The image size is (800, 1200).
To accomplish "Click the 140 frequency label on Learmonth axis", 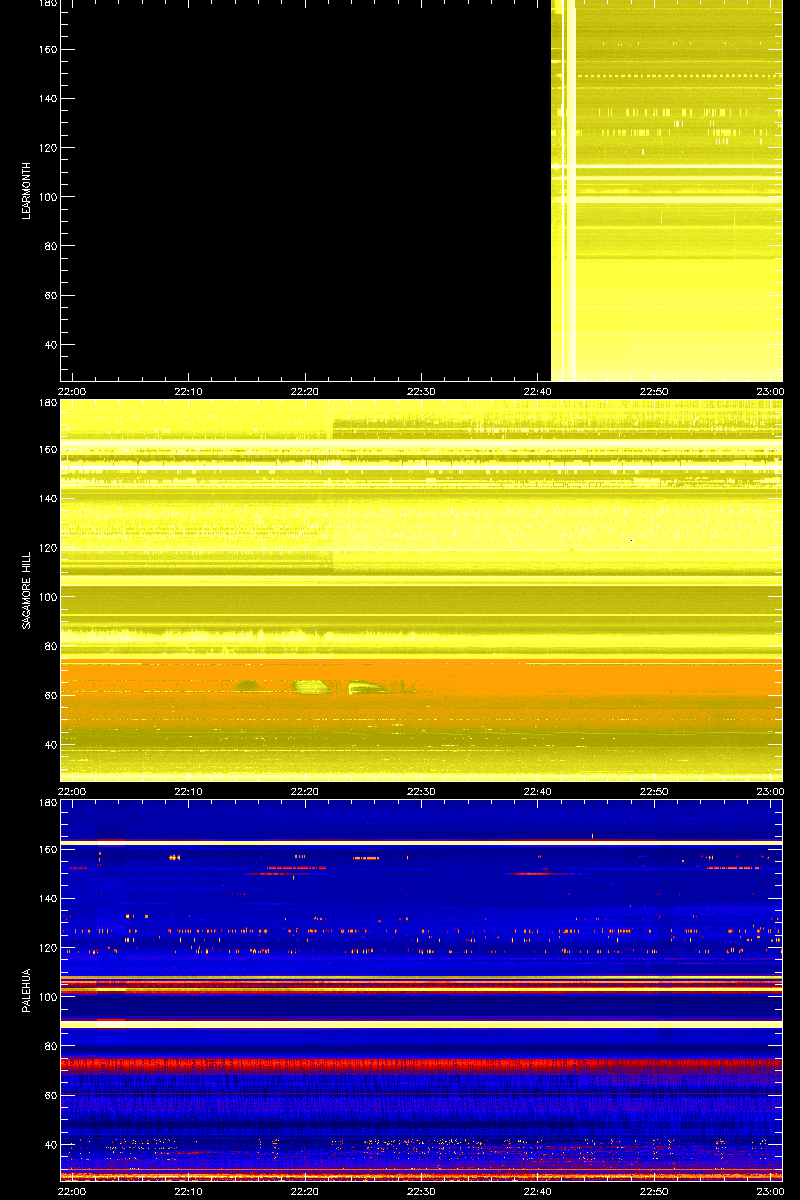I will coord(47,98).
